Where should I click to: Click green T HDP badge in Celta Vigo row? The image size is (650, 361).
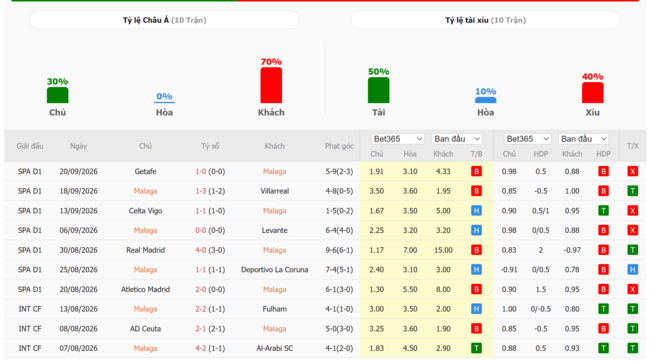tap(604, 211)
